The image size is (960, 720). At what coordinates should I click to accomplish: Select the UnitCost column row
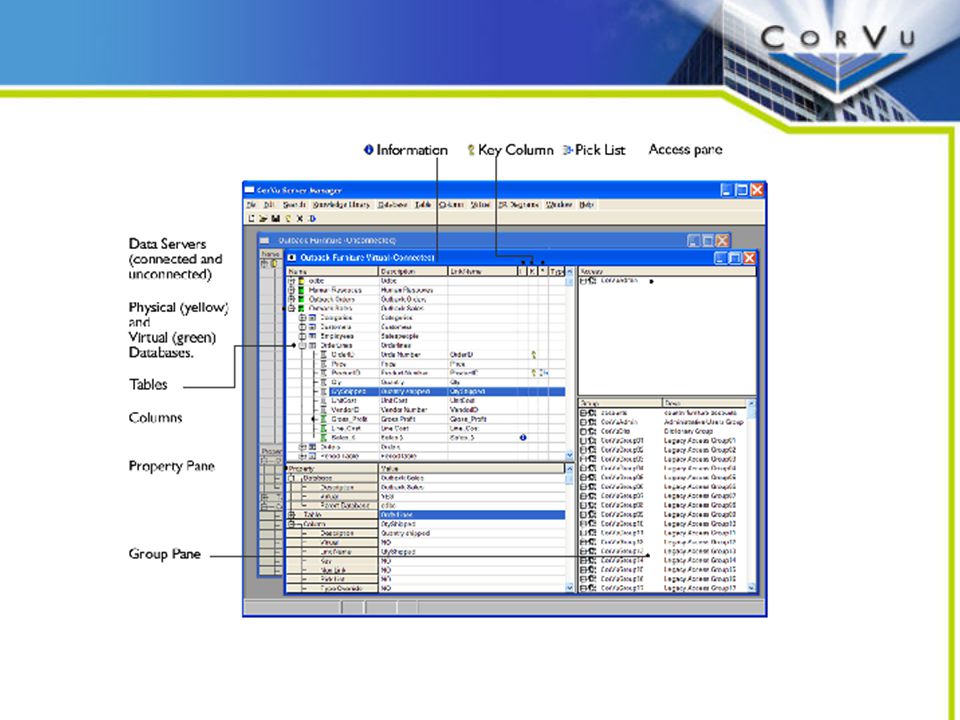(426, 400)
